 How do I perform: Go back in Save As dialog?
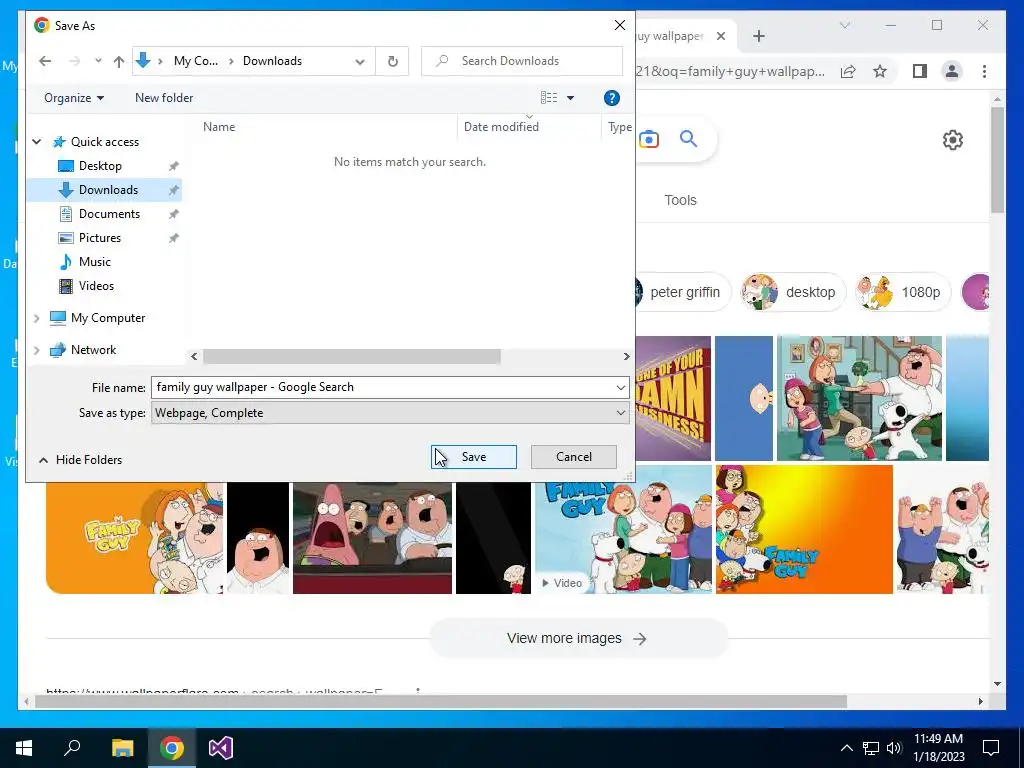45,61
